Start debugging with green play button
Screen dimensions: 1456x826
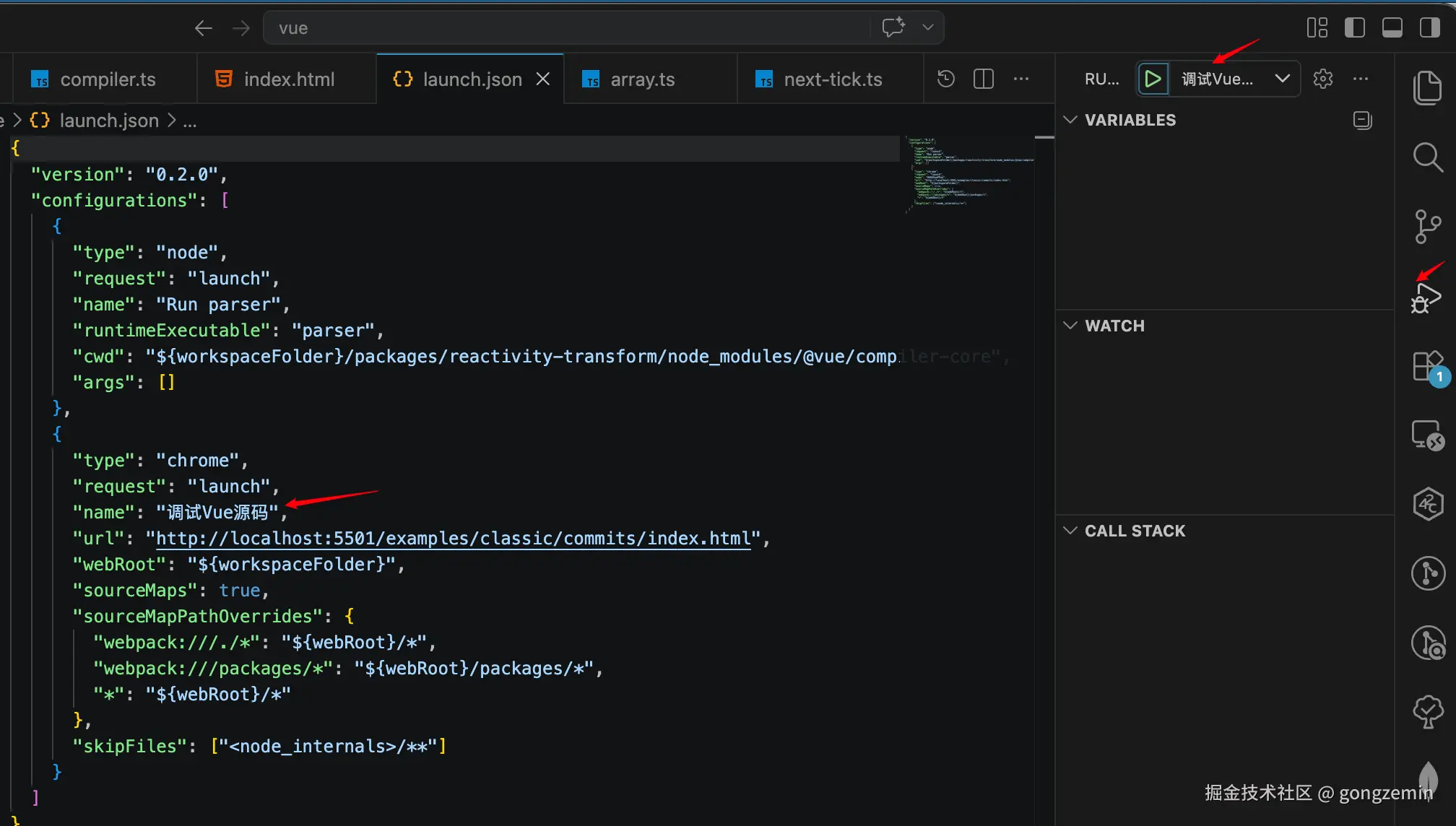(1153, 79)
